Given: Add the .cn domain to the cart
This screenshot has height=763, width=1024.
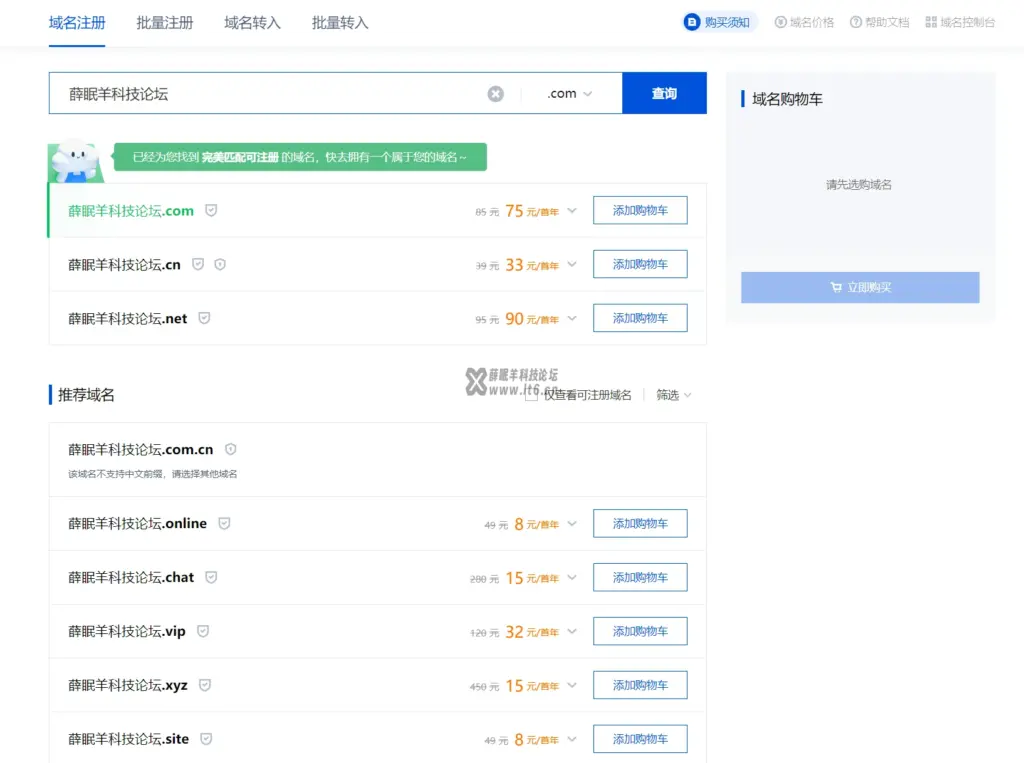Looking at the screenshot, I should click(x=640, y=264).
